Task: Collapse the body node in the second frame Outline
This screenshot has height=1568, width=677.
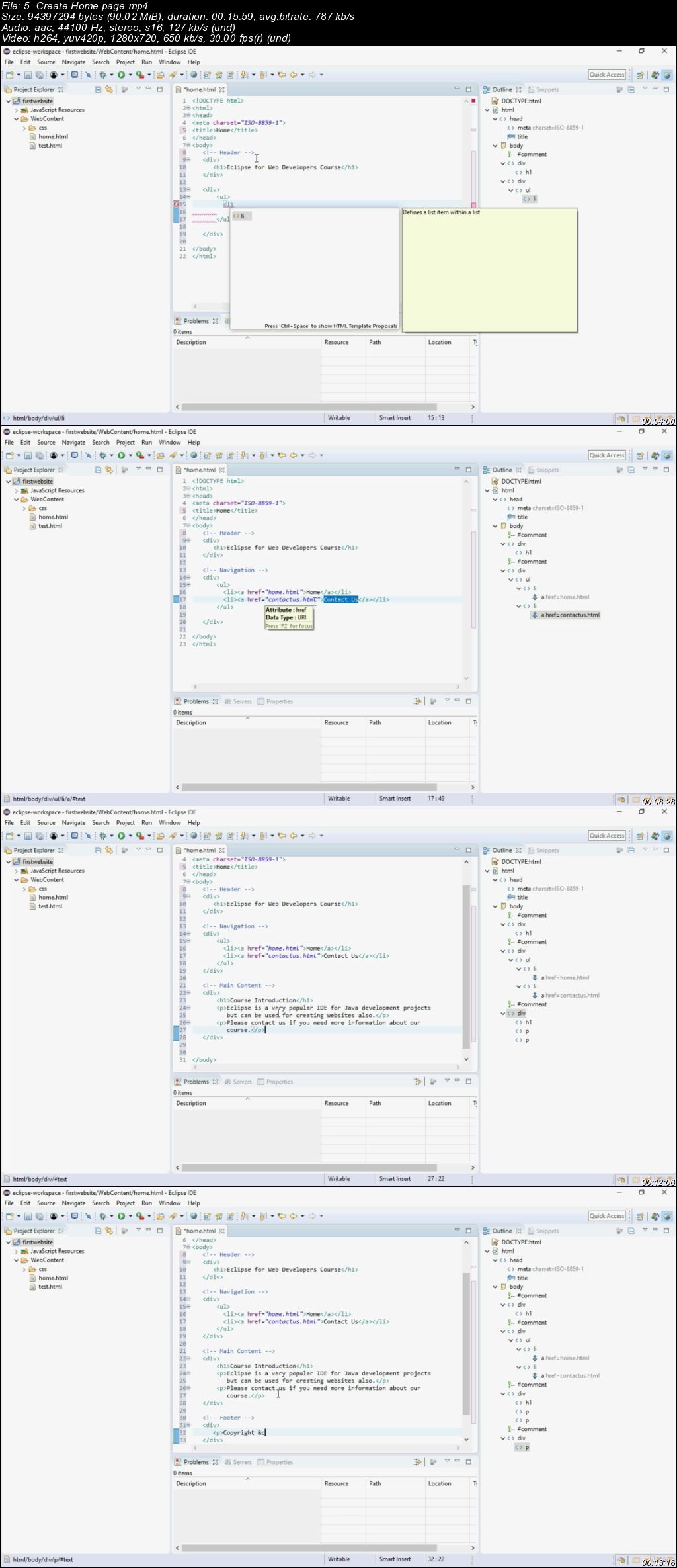Action: [x=495, y=526]
